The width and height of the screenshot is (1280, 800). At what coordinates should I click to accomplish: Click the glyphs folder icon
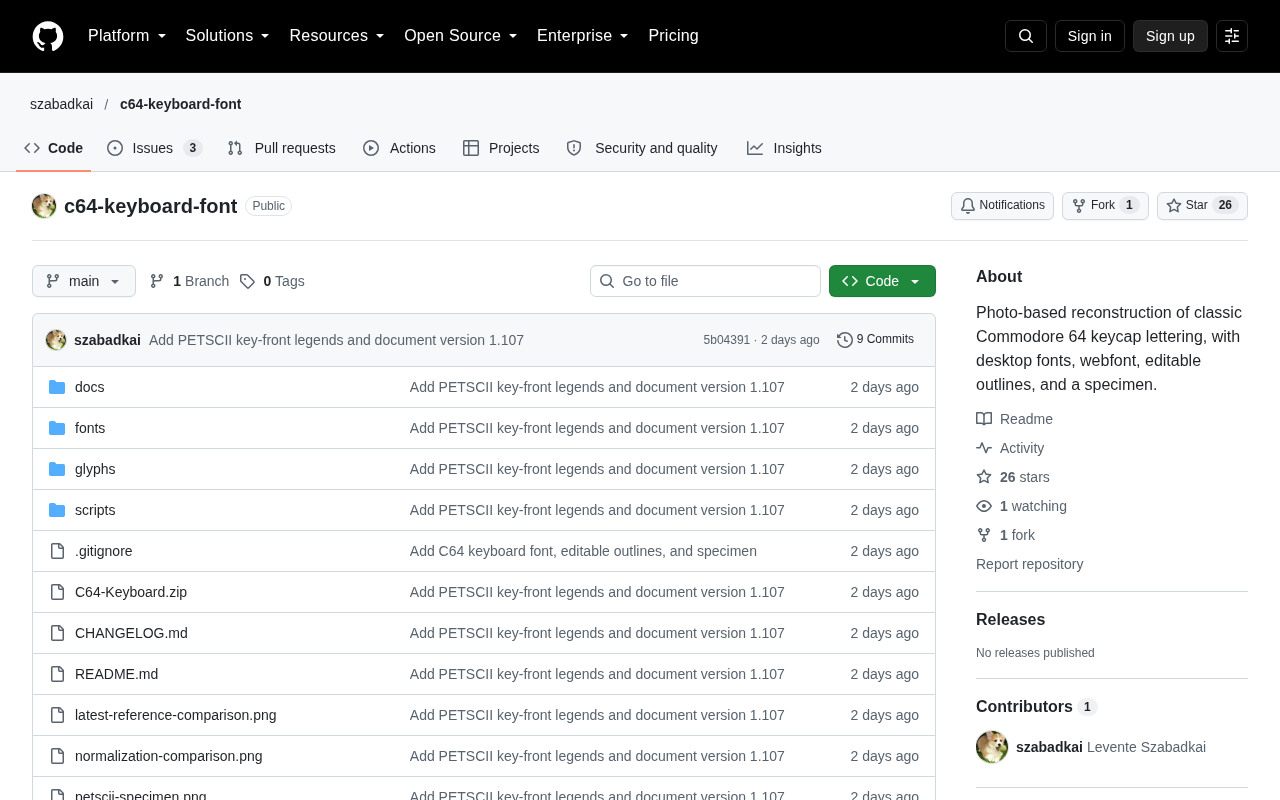(57, 469)
